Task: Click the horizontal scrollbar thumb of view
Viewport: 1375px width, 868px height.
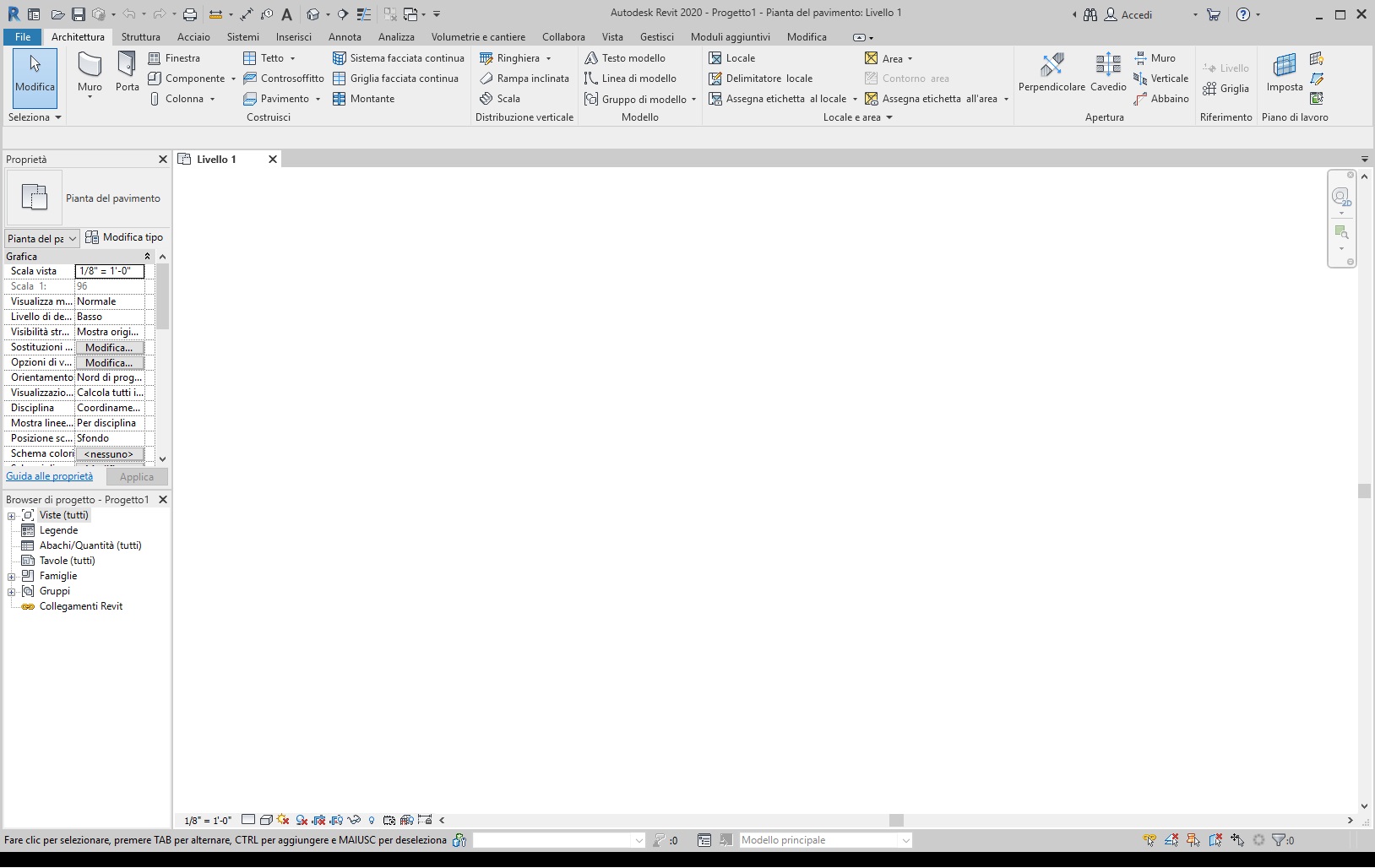Action: pyautogui.click(x=897, y=820)
